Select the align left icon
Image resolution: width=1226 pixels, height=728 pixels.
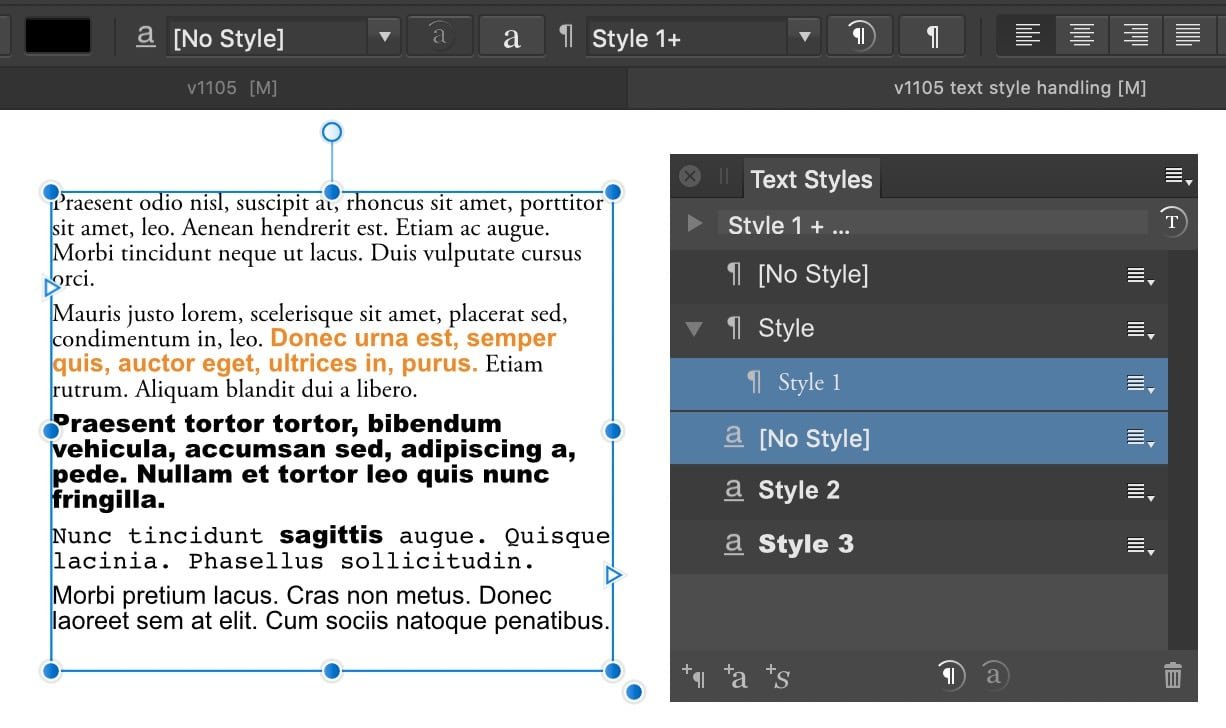[x=1026, y=35]
